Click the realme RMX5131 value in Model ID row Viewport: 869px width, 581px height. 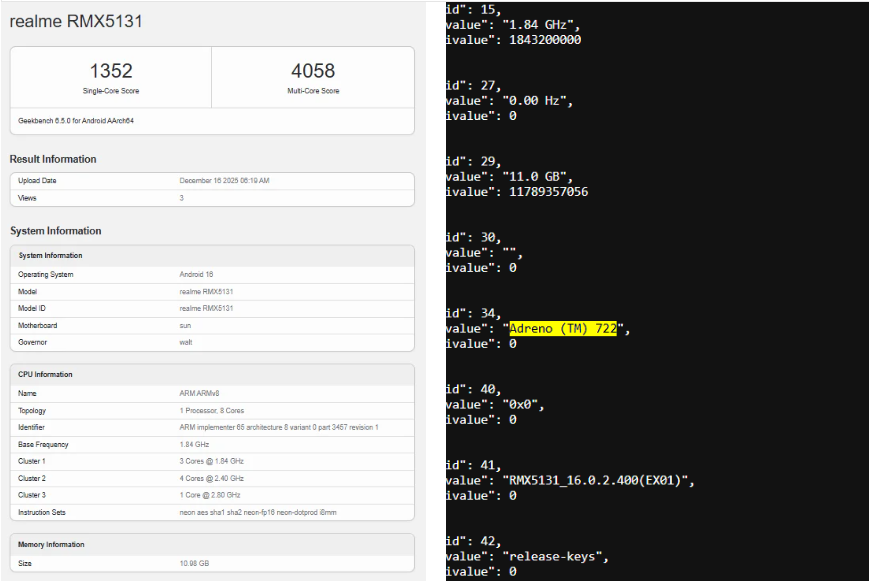click(206, 308)
